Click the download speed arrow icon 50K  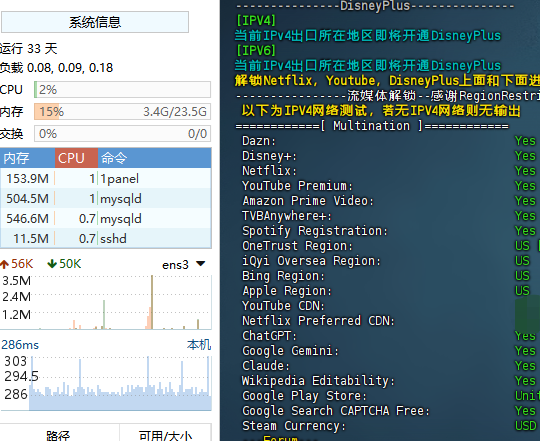(52, 264)
